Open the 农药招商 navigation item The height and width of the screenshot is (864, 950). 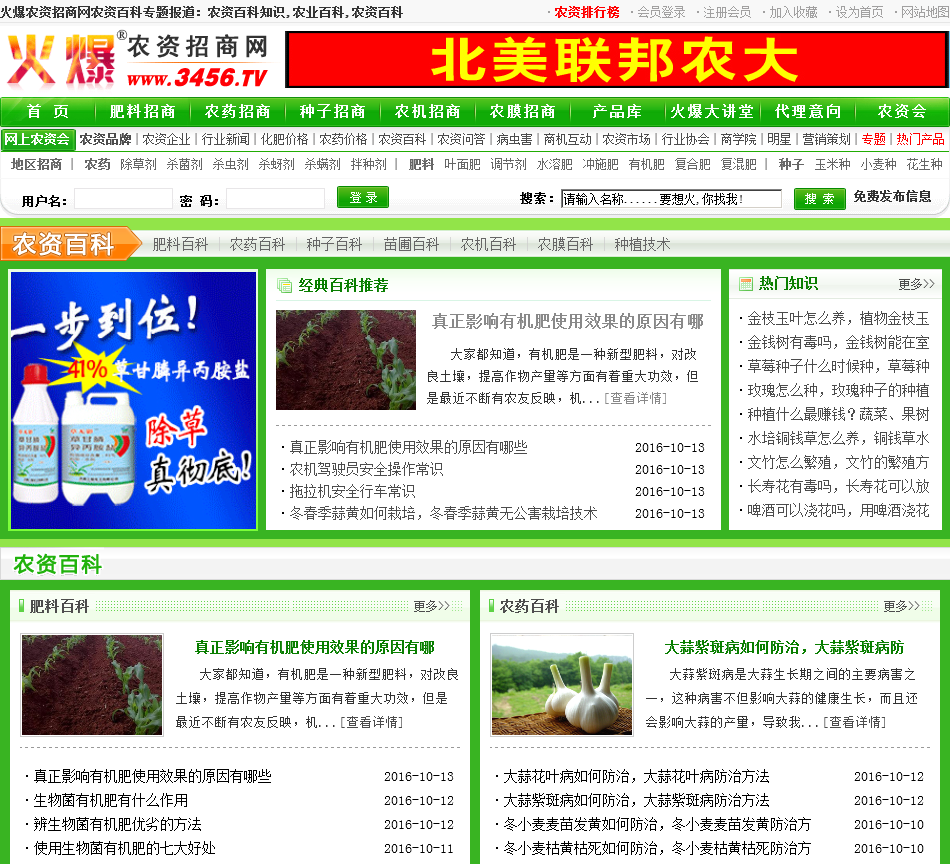coord(238,111)
